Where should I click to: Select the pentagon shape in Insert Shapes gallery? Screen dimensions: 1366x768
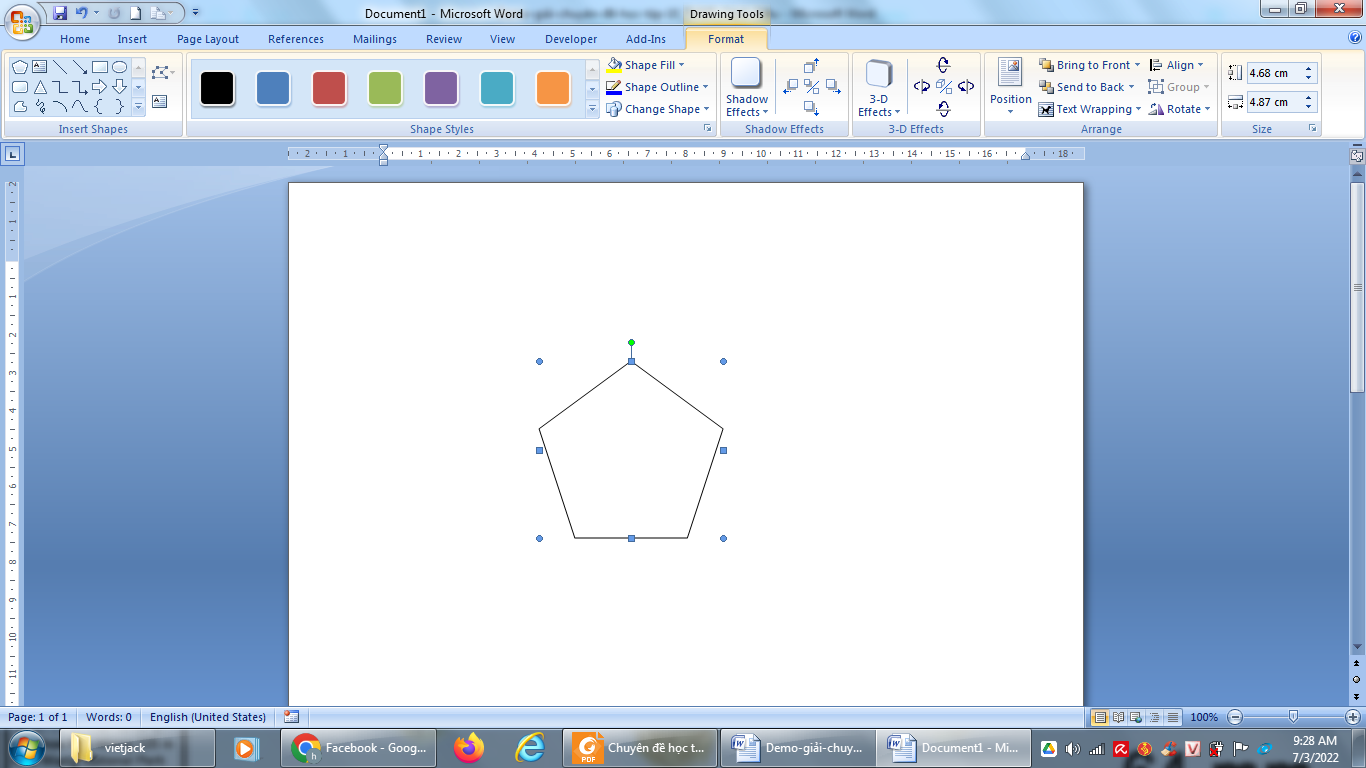coord(19,67)
